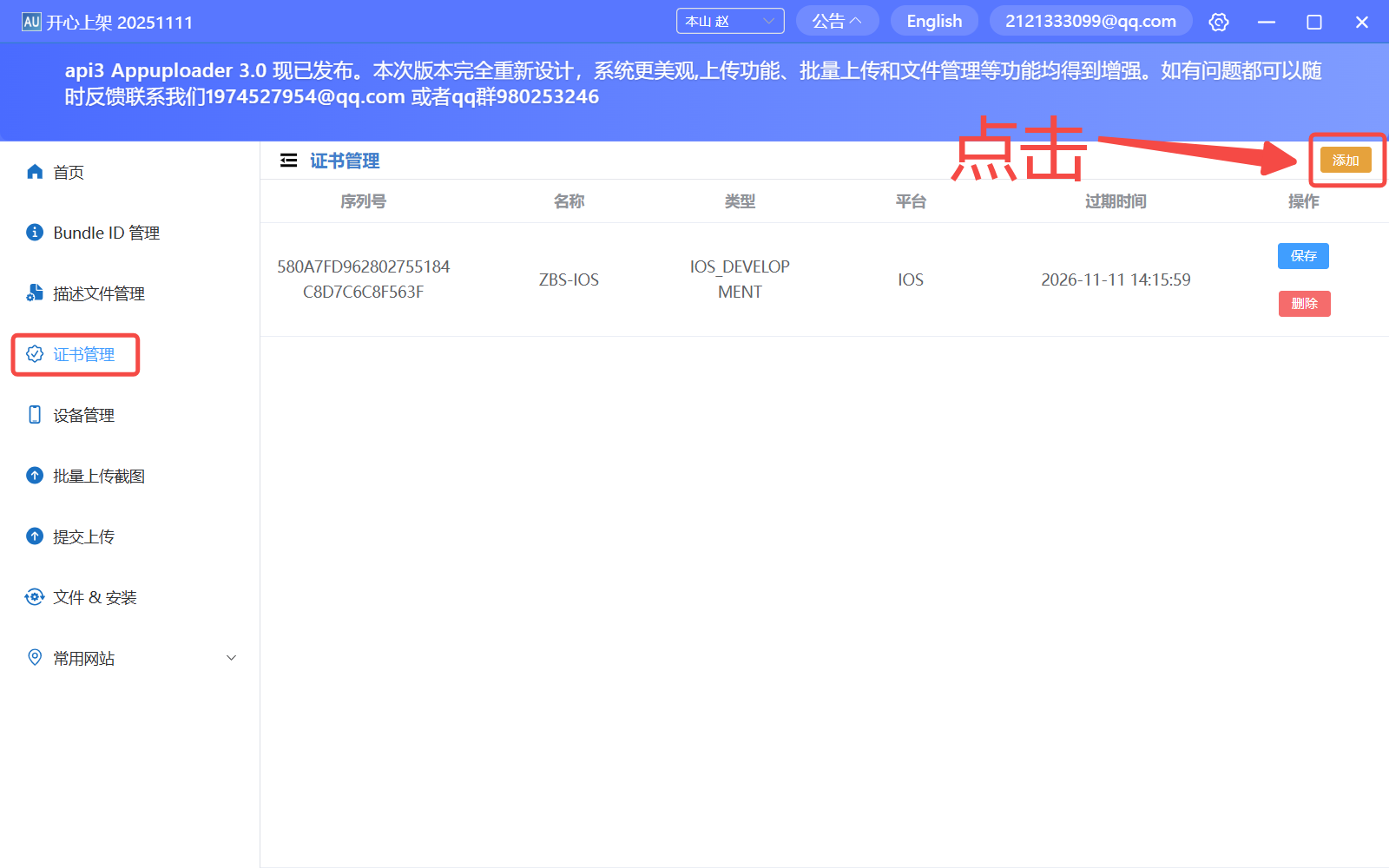Select the 证书管理 certificate badge icon
Image resolution: width=1389 pixels, height=868 pixels.
coord(35,353)
